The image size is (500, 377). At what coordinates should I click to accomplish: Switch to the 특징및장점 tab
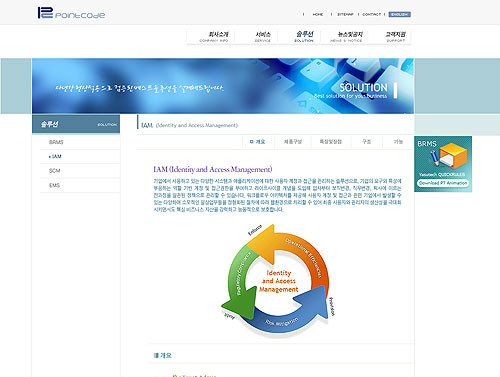pos(330,142)
